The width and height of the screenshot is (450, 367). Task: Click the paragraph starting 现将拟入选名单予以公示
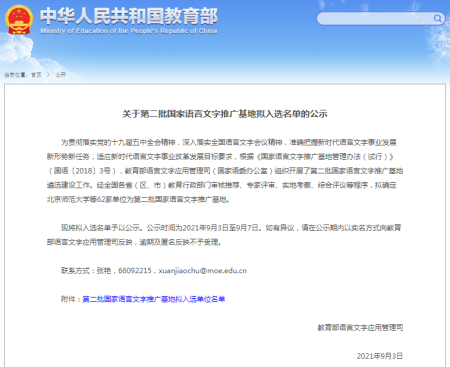click(224, 235)
